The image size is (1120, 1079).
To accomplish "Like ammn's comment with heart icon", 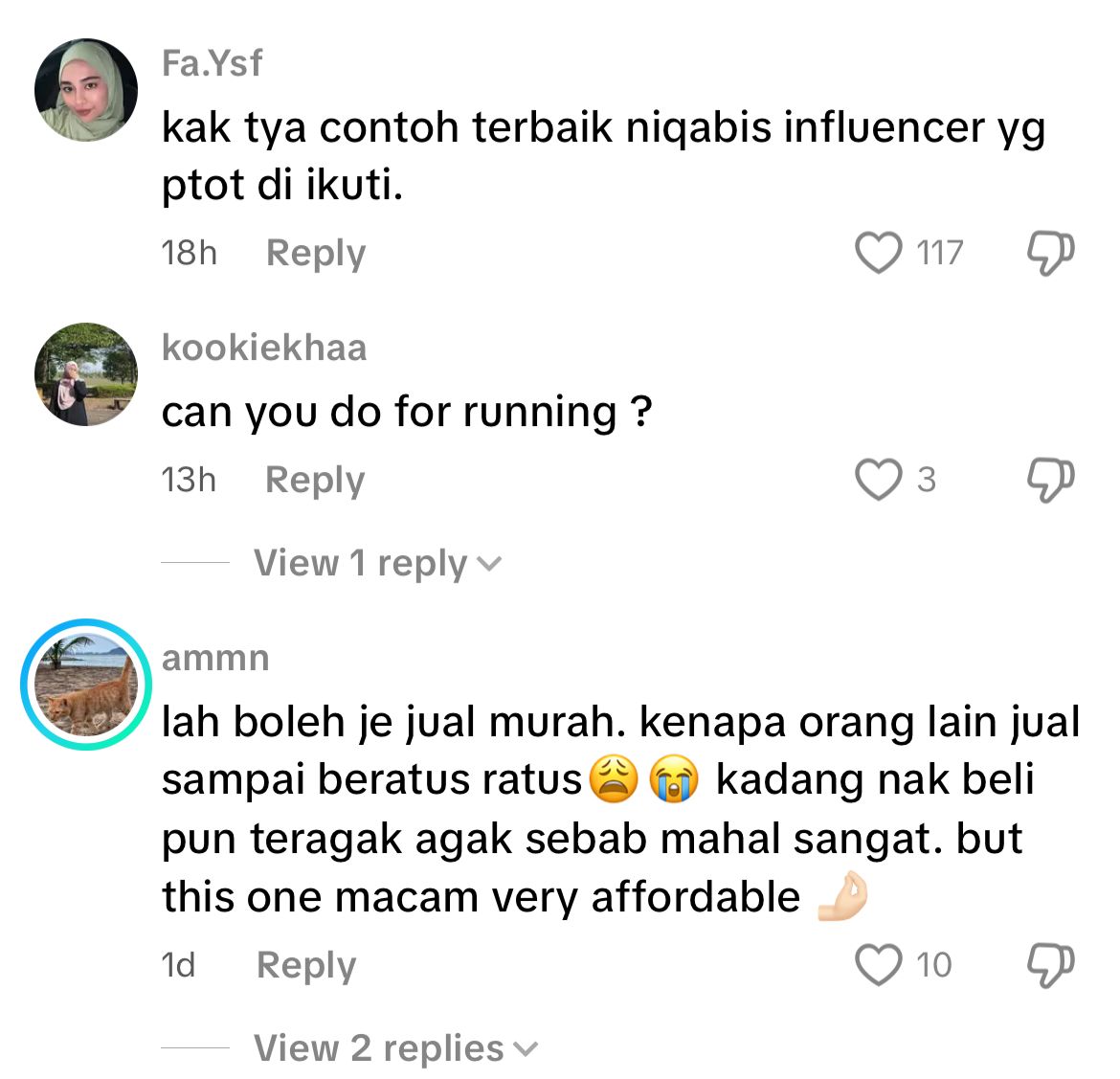I will point(878,965).
